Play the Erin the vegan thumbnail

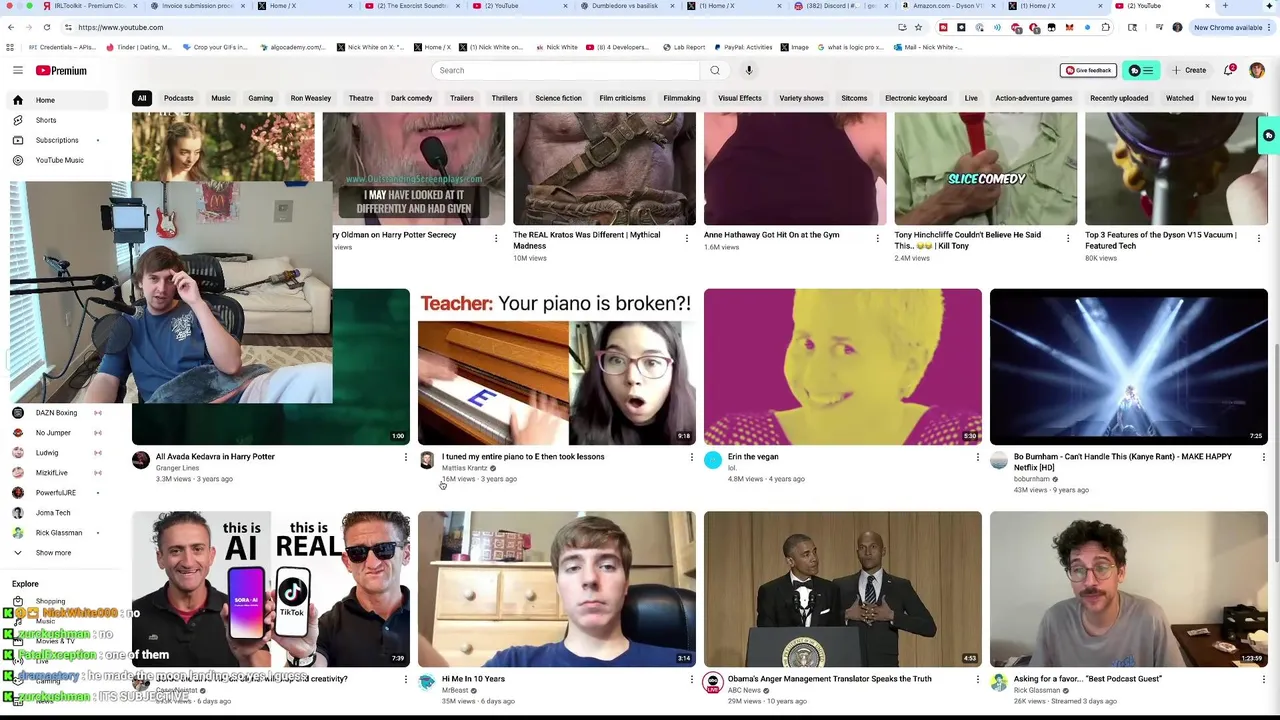pos(843,367)
